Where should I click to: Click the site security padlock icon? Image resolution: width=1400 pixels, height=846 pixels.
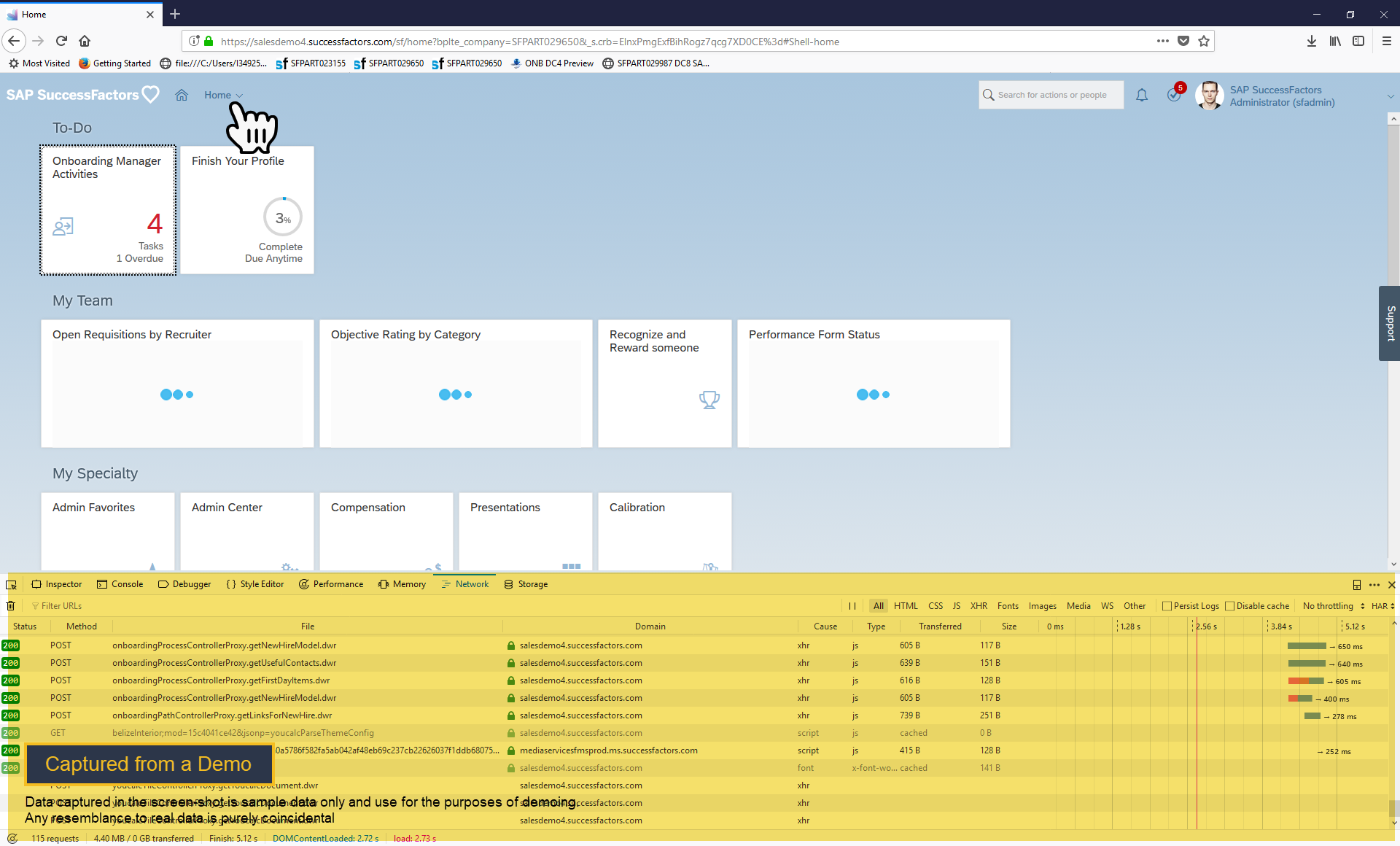pyautogui.click(x=209, y=41)
